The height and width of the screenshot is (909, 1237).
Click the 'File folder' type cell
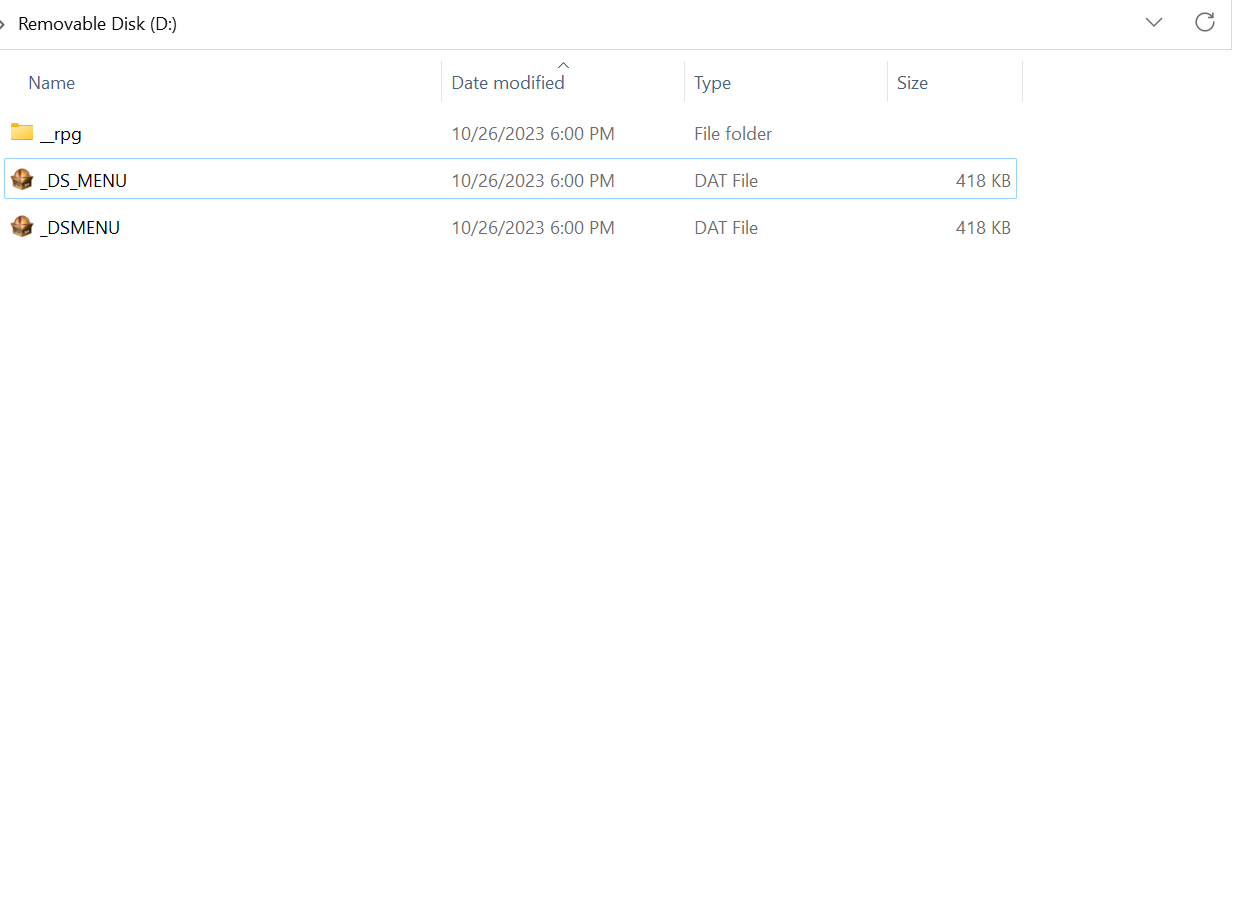[733, 134]
